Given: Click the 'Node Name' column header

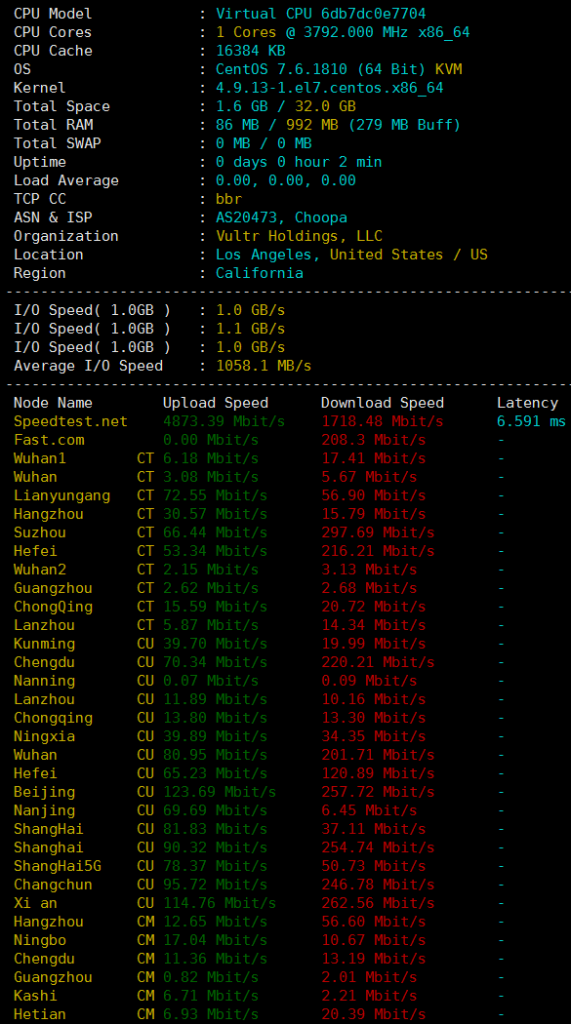Looking at the screenshot, I should coord(53,403).
